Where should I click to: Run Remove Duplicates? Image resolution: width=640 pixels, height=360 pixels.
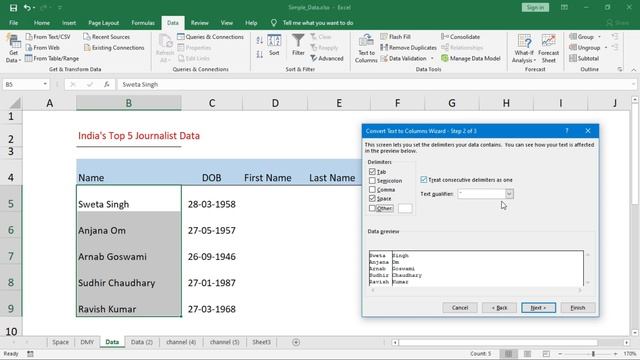(409, 48)
